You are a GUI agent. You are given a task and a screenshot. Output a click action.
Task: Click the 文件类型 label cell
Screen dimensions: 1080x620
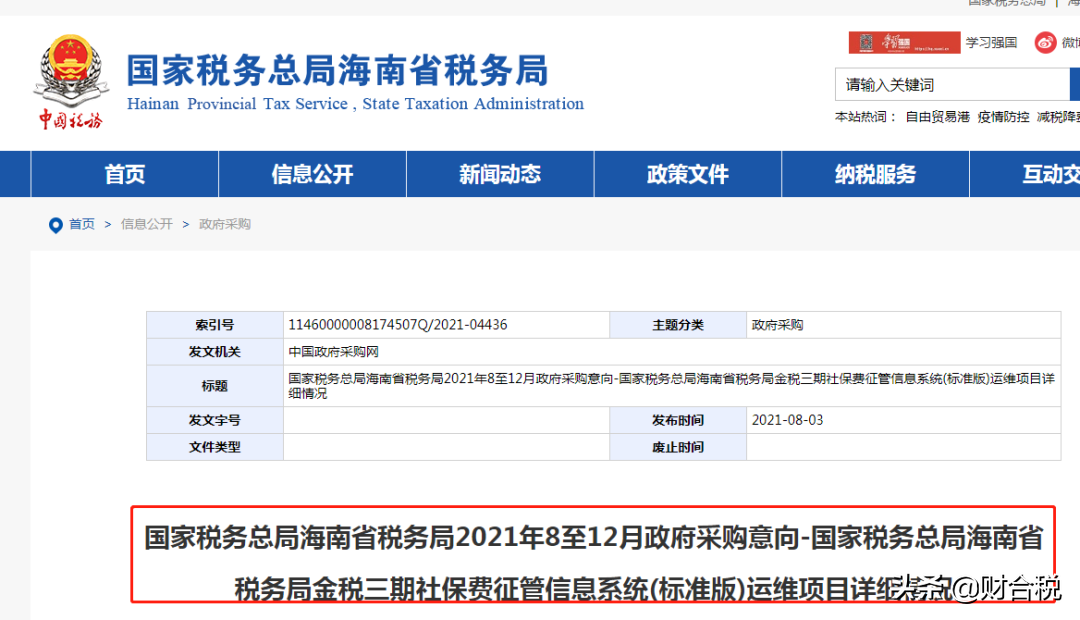215,447
